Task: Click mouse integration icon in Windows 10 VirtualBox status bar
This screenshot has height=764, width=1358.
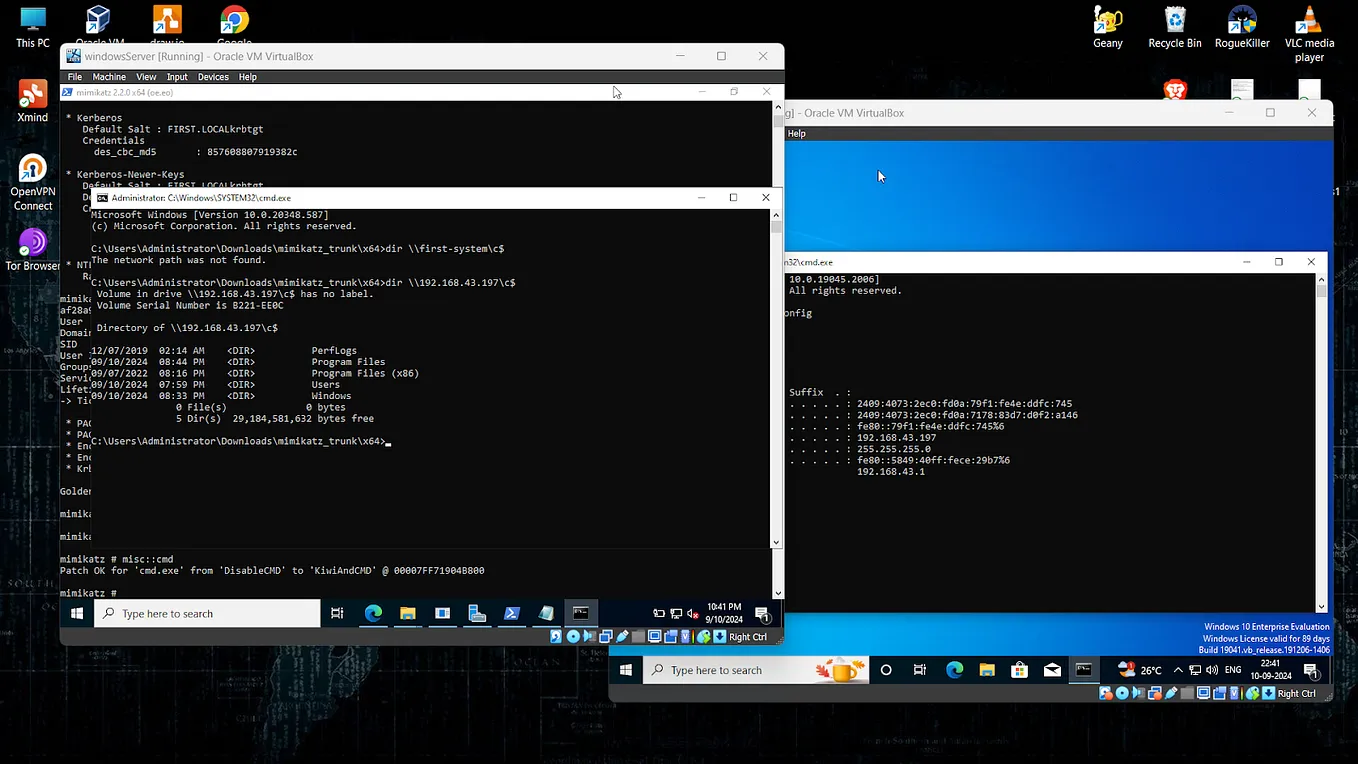Action: 1253,693
